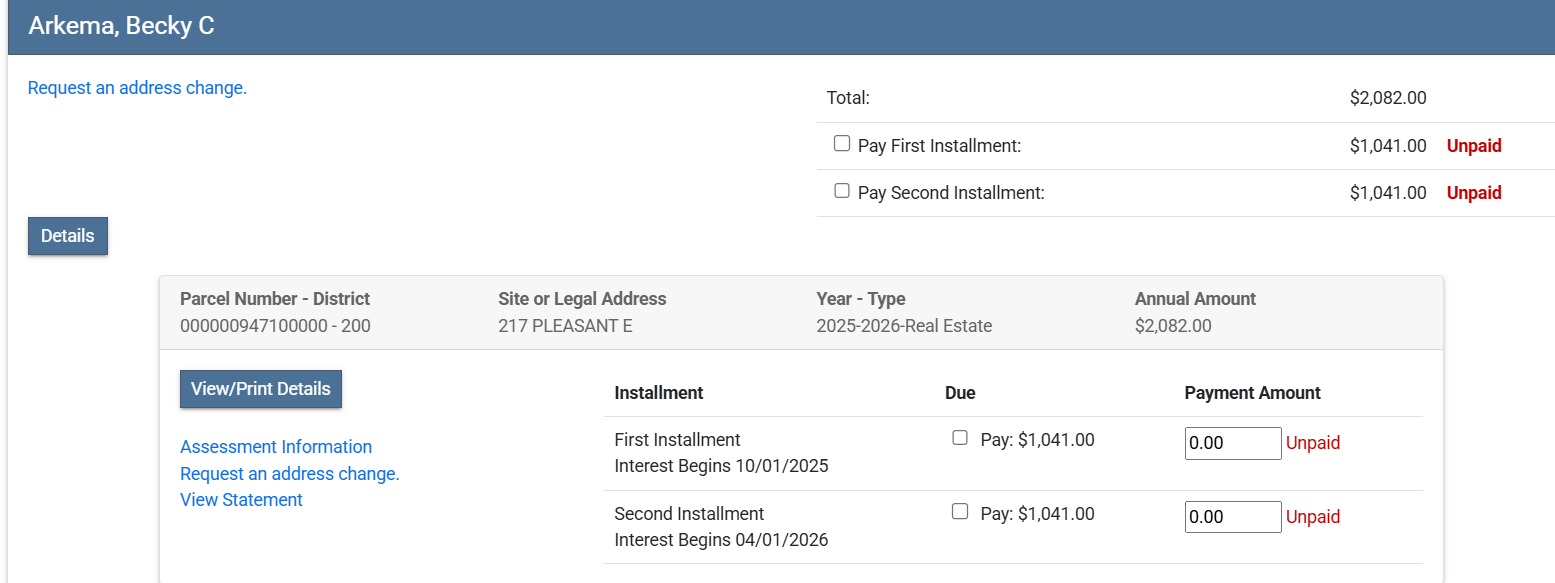
Task: Open the Assessment Information link
Action: point(276,447)
